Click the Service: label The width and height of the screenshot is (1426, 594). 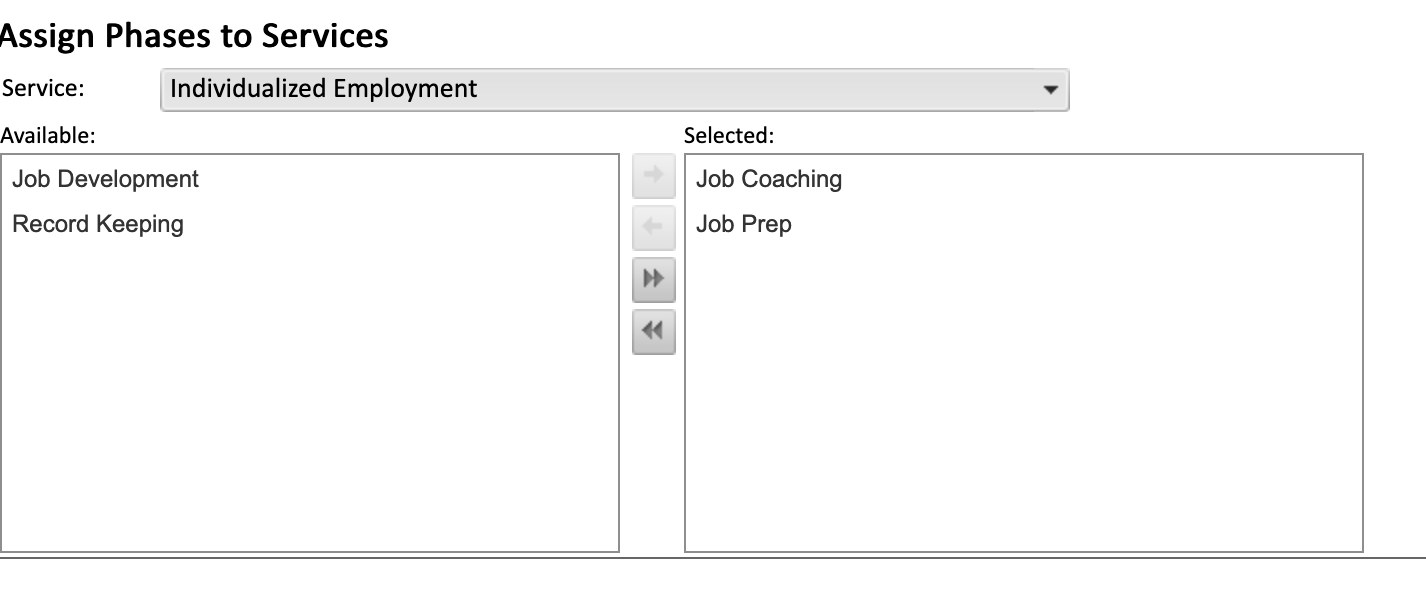coord(42,88)
